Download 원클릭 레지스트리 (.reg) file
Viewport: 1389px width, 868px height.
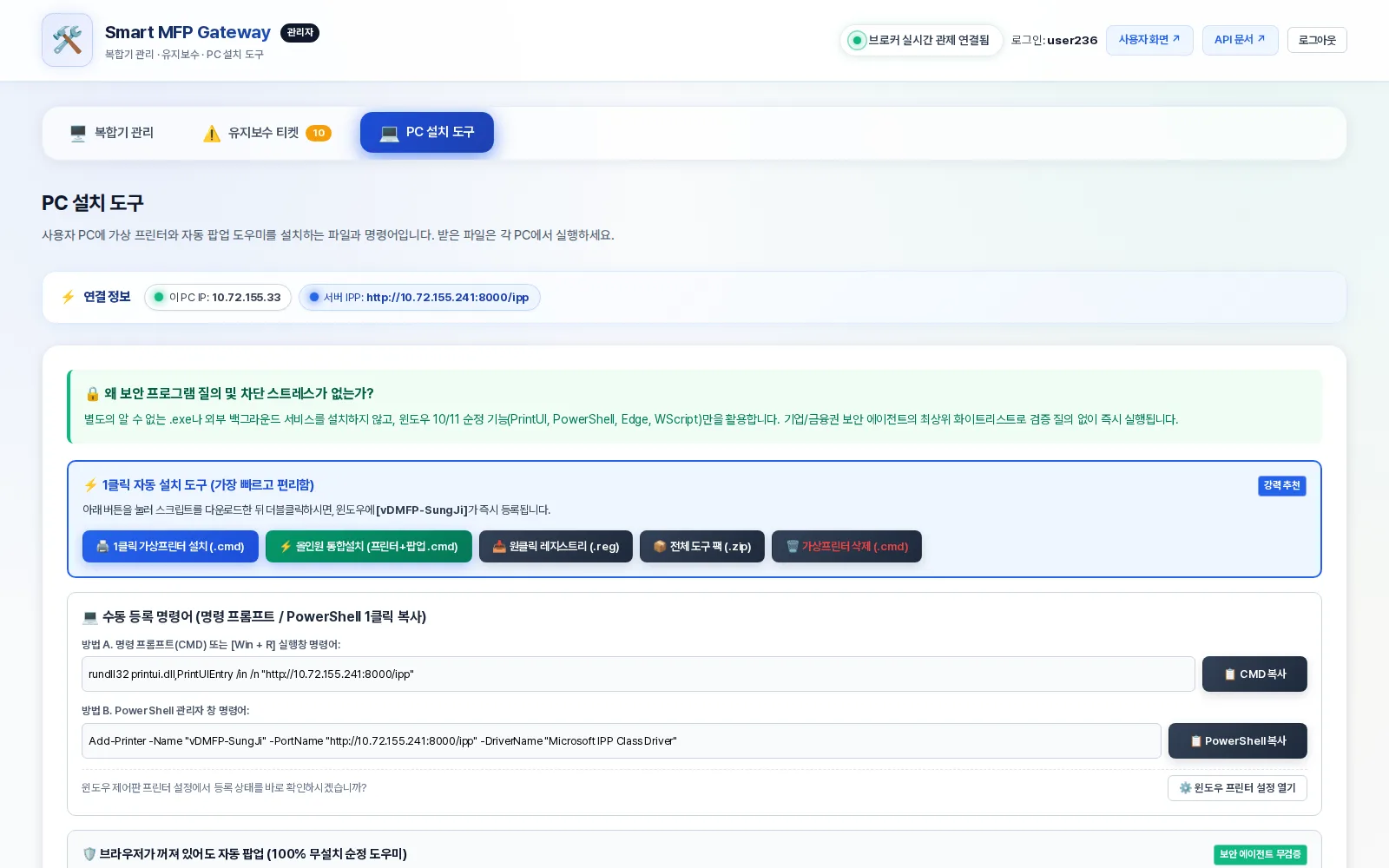[x=556, y=547]
